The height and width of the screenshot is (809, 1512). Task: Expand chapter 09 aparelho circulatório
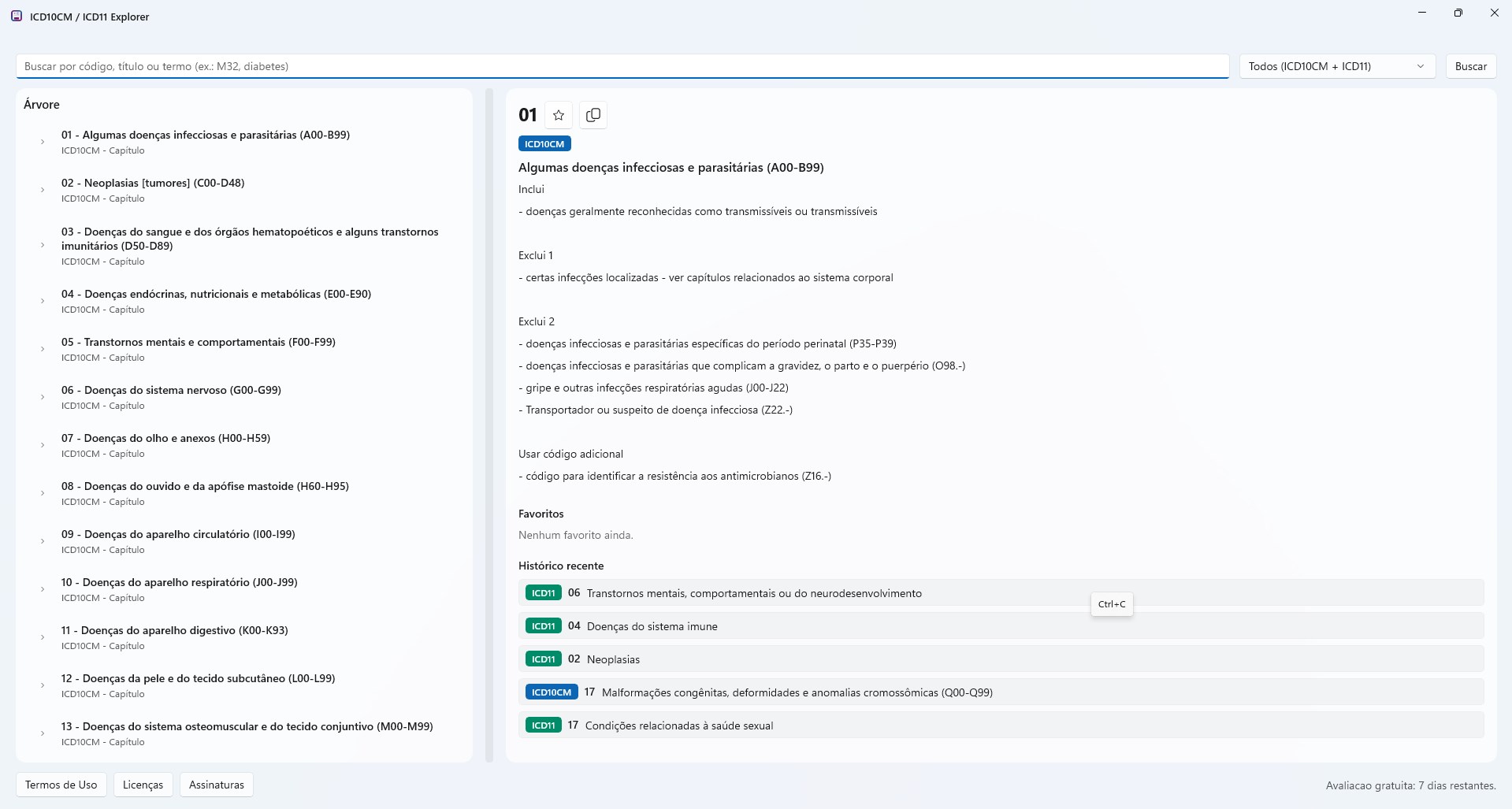point(43,541)
